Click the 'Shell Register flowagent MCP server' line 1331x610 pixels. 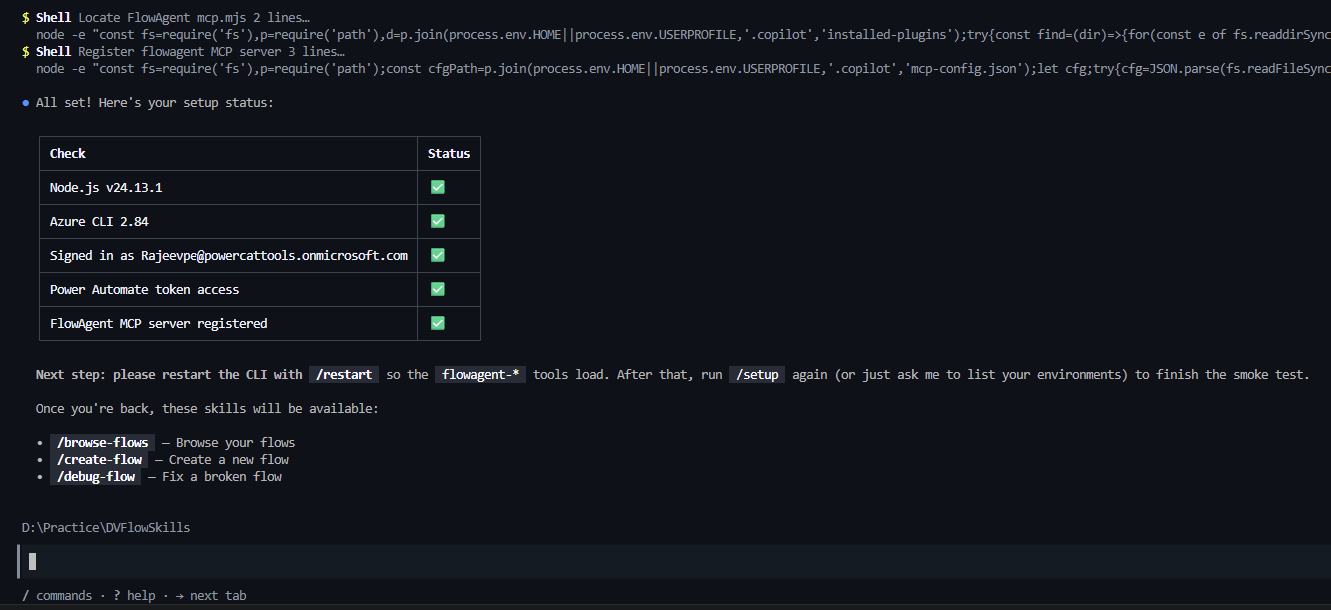[x=183, y=51]
